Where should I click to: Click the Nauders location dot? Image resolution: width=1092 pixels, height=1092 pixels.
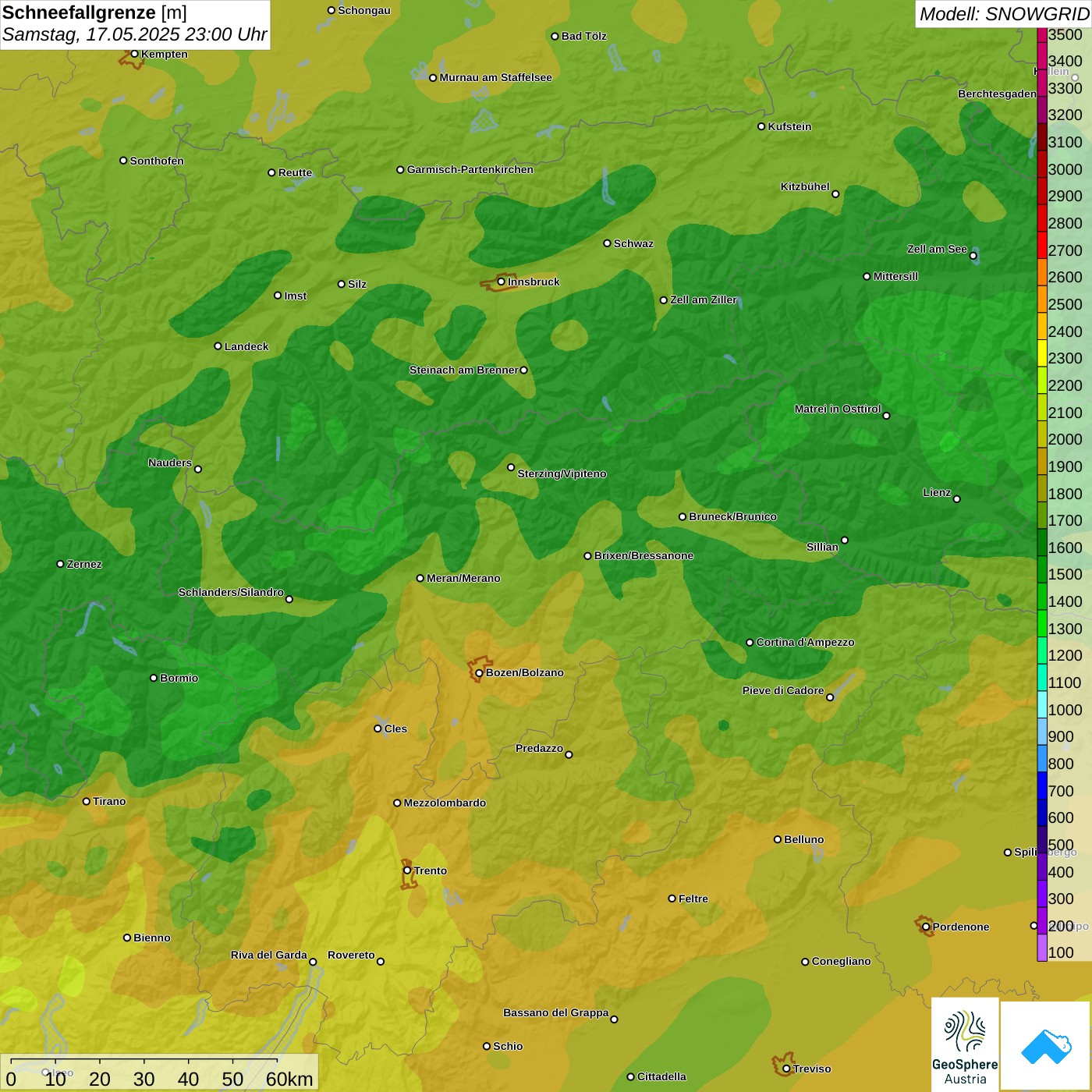point(198,469)
